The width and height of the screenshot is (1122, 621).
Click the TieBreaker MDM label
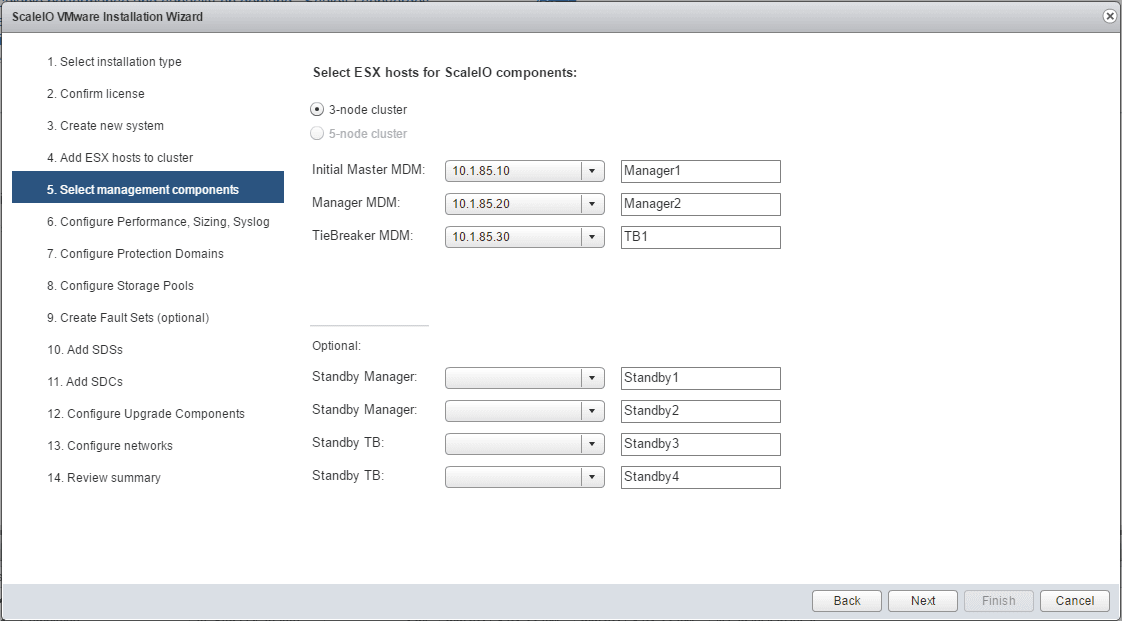click(x=363, y=235)
